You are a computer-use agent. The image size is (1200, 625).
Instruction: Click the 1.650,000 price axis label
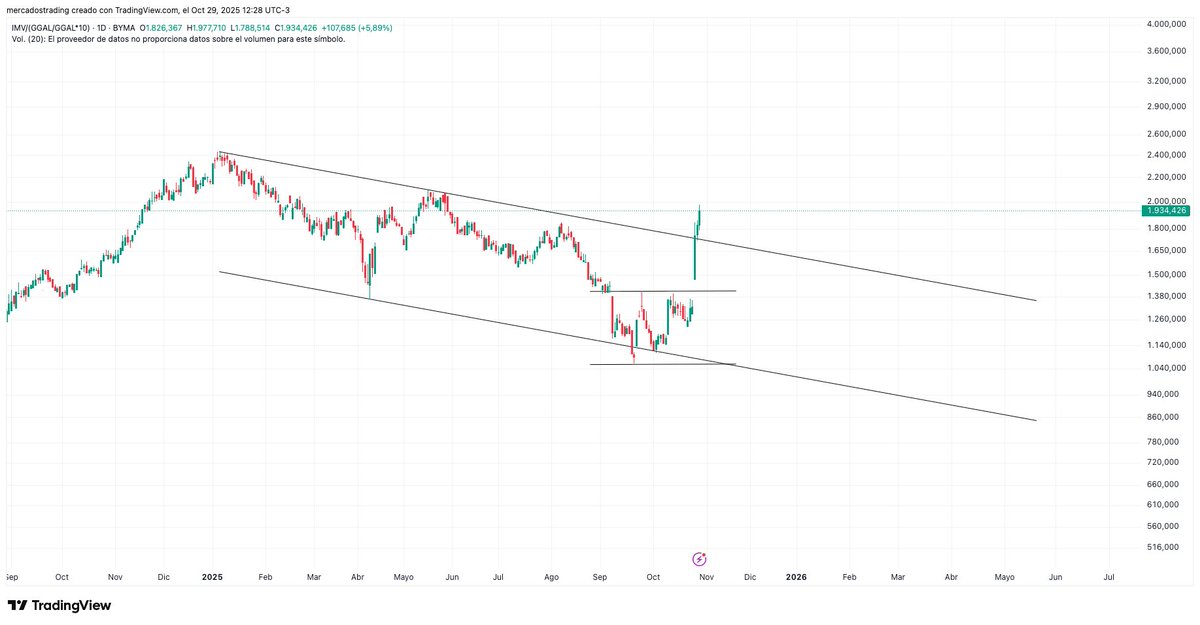coord(1167,251)
